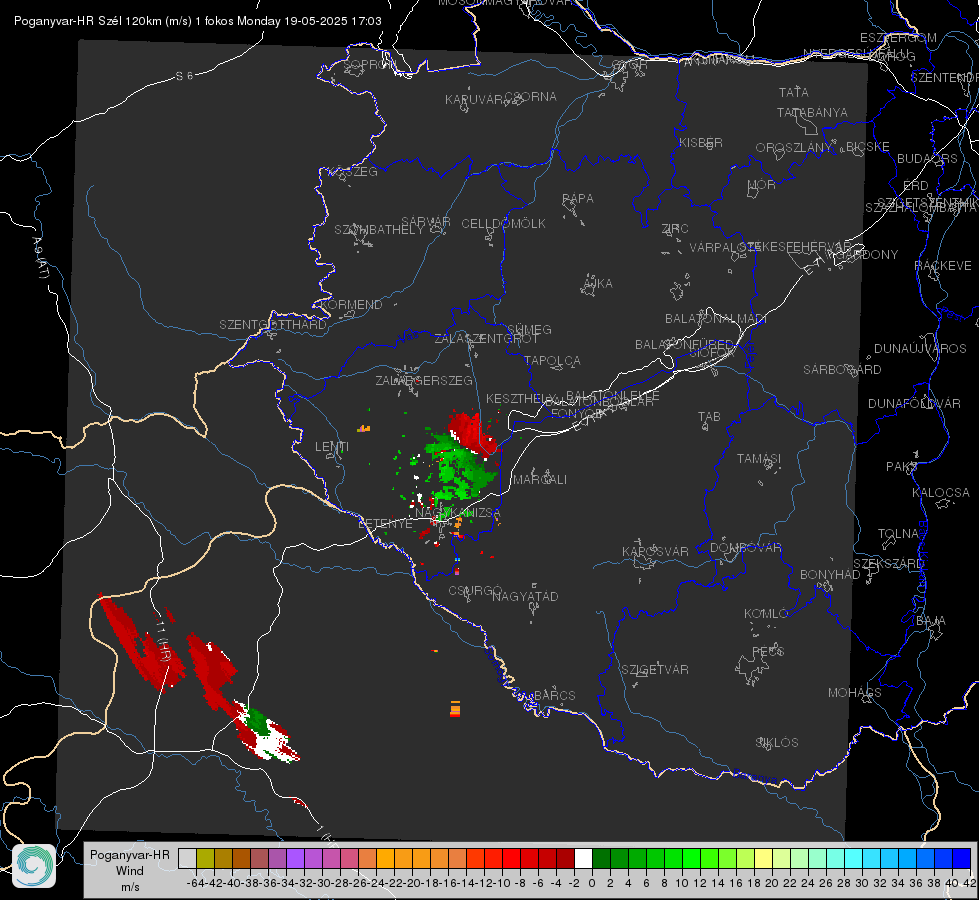Screen dimensions: 979x900
Task: Click the SZENTGOTTHARD label
Action: point(273,325)
